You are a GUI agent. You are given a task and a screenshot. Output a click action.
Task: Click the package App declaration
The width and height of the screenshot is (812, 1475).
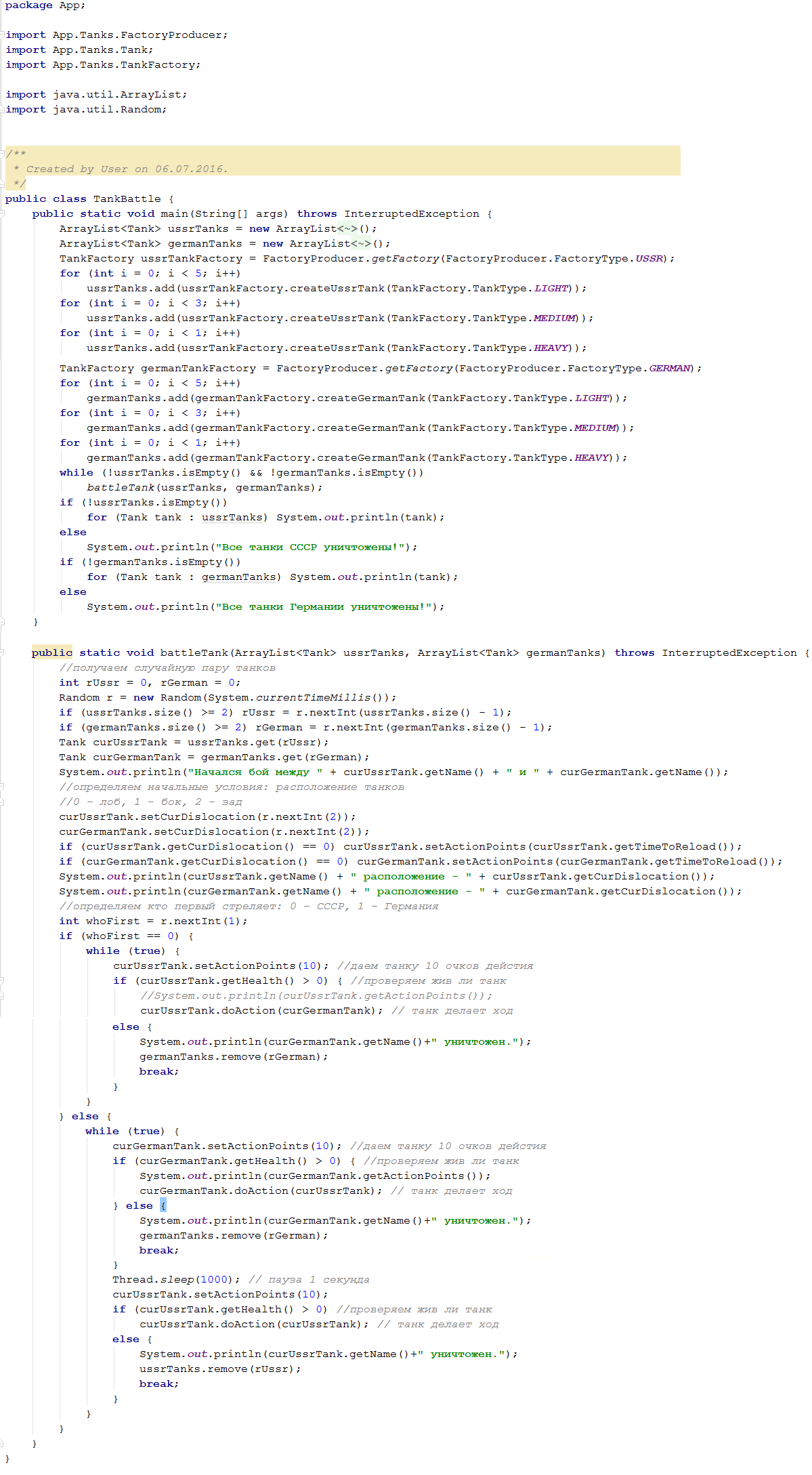click(x=45, y=5)
